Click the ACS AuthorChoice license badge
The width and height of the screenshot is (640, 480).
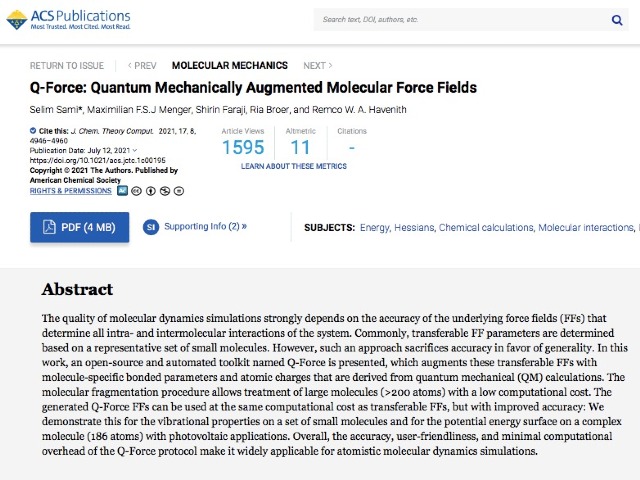(122, 190)
